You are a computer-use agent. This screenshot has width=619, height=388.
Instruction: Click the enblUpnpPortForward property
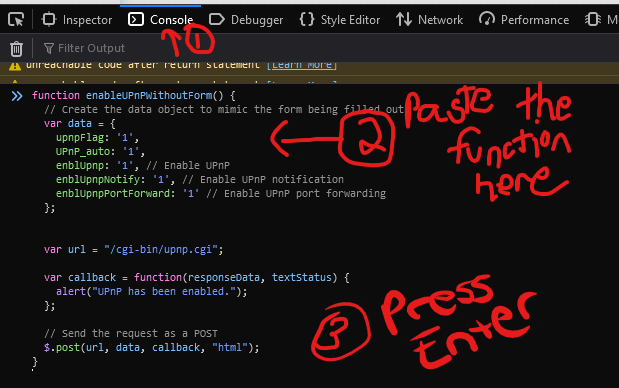click(113, 193)
